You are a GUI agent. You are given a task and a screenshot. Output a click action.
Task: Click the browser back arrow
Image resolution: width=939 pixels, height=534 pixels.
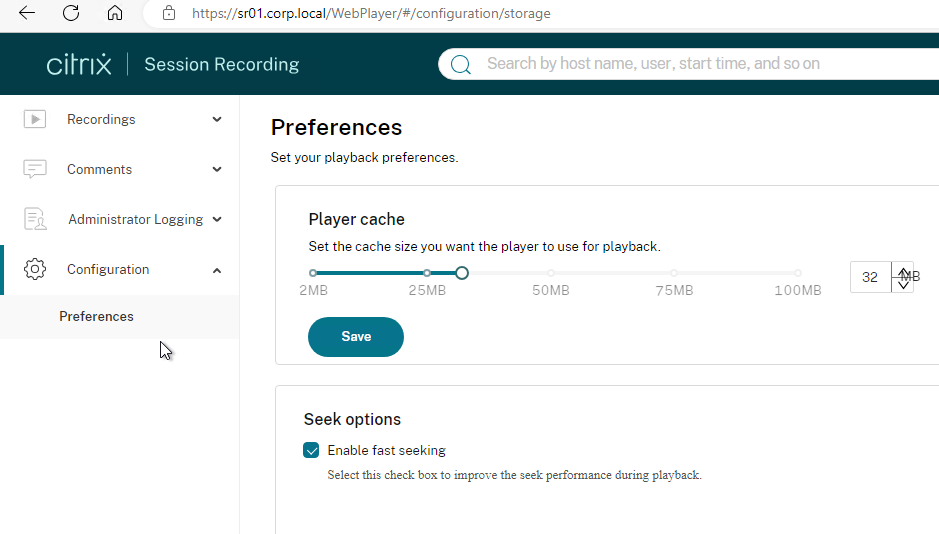pyautogui.click(x=27, y=13)
